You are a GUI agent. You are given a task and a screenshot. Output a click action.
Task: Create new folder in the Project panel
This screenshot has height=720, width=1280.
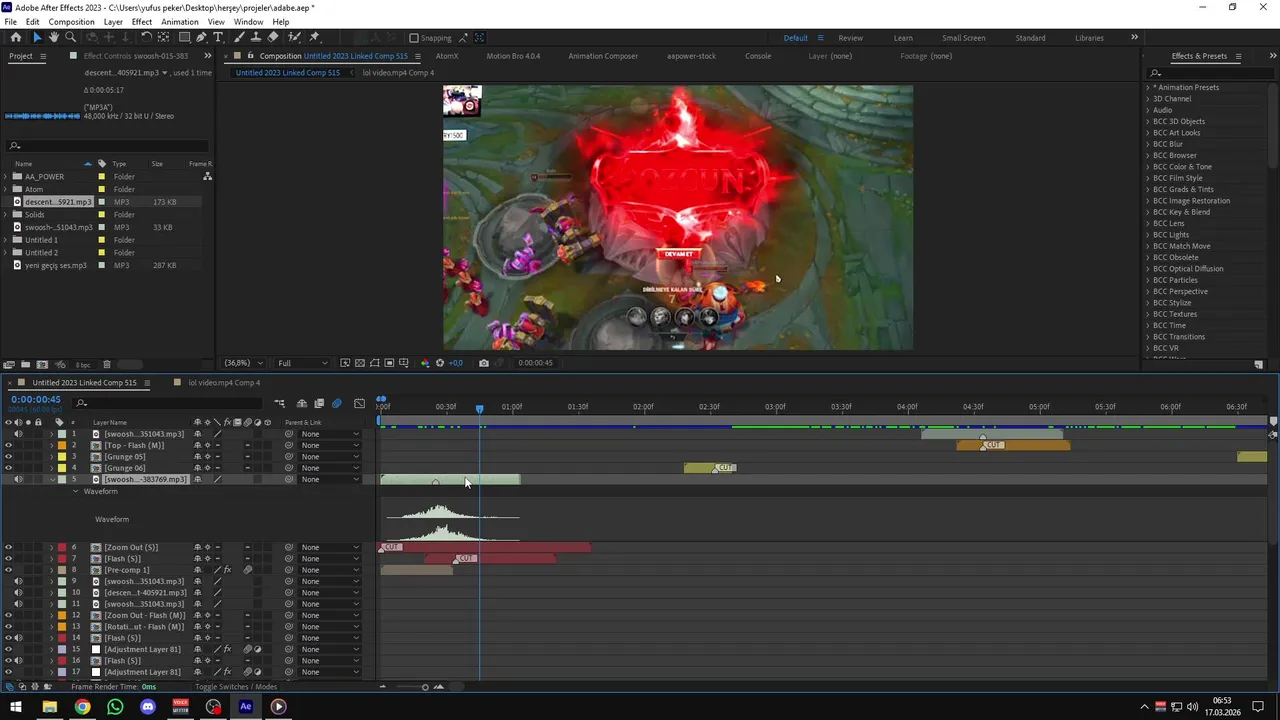coord(26,364)
